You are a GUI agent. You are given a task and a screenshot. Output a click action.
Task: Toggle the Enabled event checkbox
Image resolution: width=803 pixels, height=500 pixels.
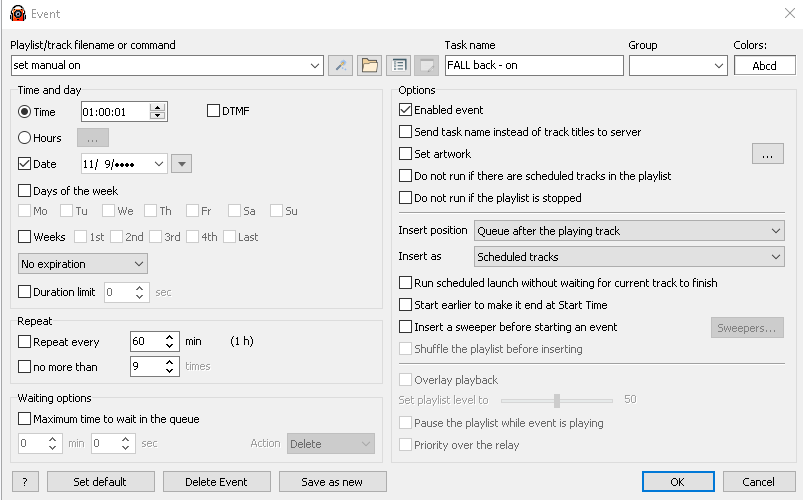click(406, 110)
